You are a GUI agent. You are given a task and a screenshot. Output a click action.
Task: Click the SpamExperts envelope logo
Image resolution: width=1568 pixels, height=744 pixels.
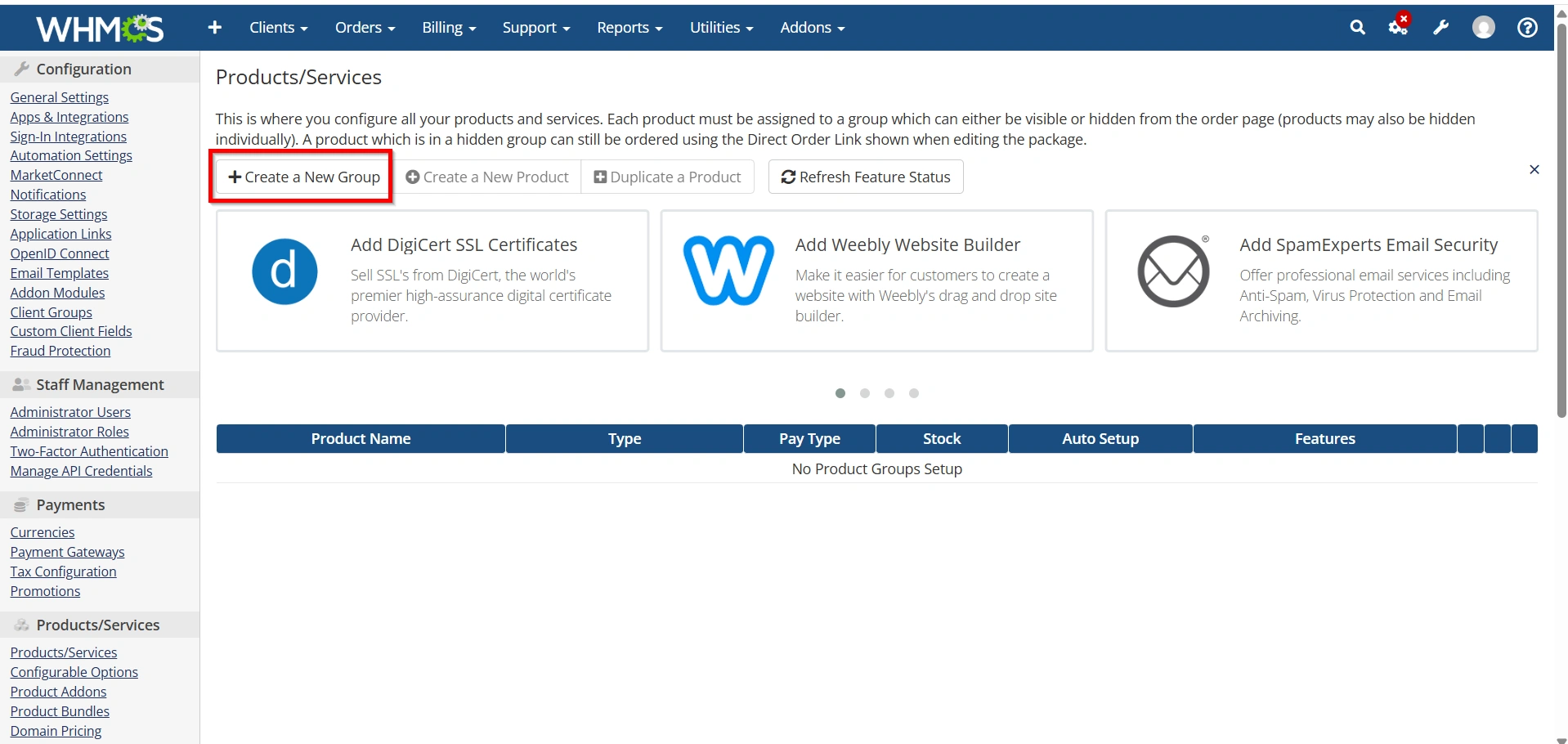(x=1173, y=271)
